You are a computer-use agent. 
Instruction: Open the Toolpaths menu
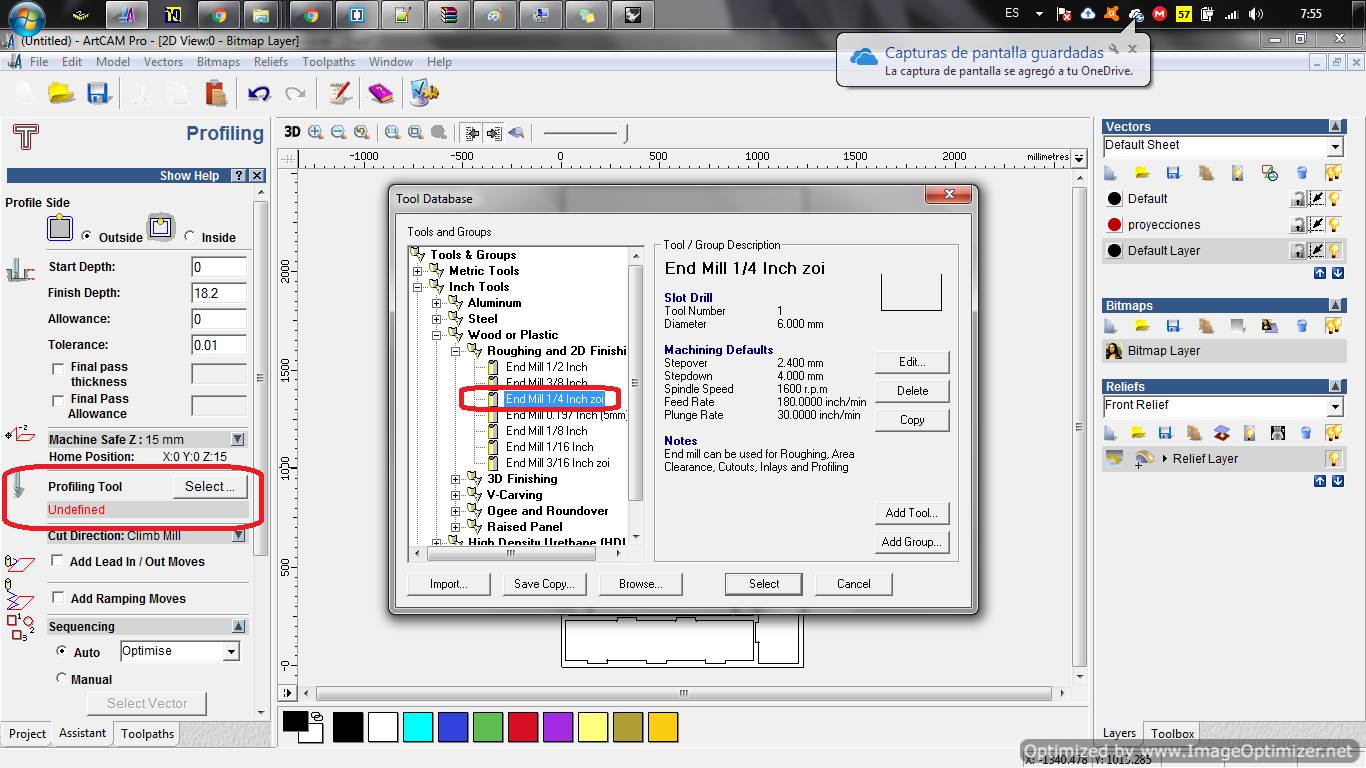[x=328, y=62]
